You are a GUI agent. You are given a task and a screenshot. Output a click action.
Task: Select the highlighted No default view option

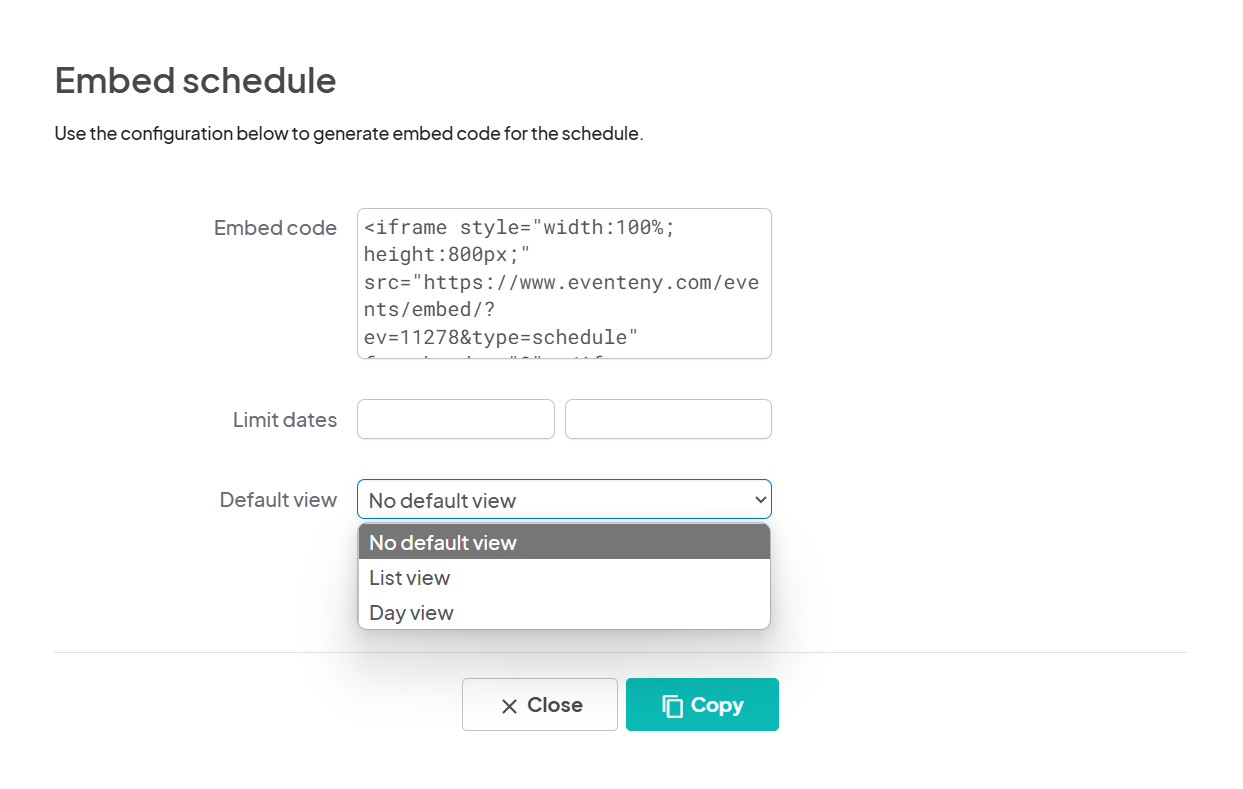(x=564, y=542)
